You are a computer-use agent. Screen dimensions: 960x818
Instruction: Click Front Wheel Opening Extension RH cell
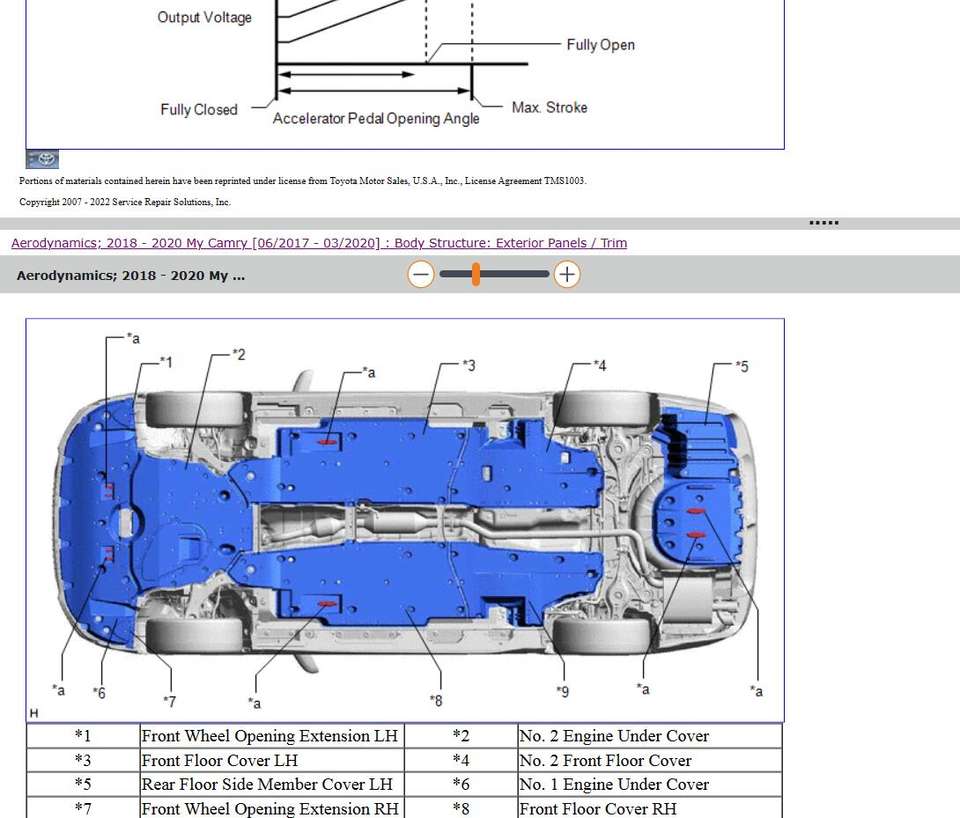click(x=270, y=808)
